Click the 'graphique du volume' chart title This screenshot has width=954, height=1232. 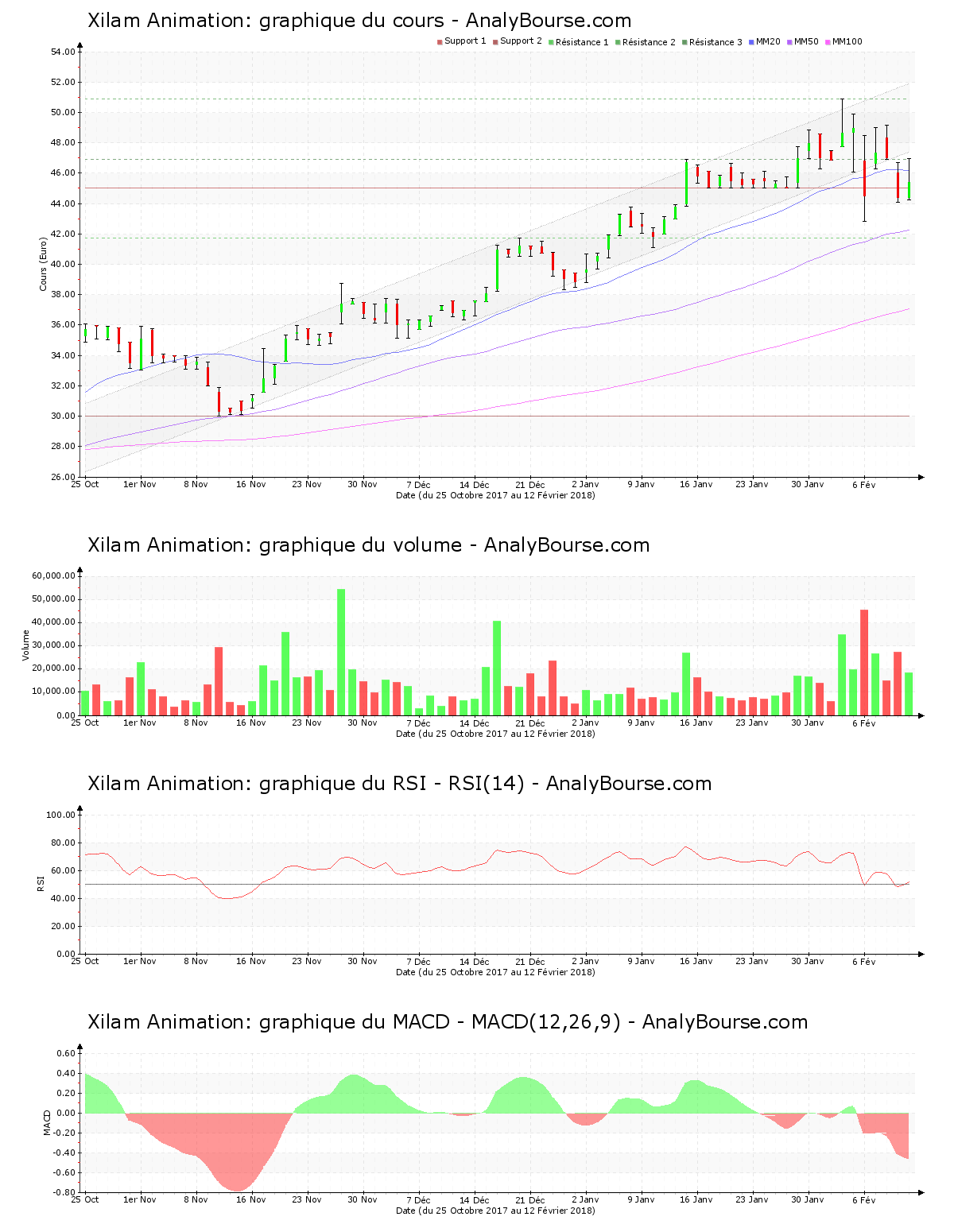[369, 545]
